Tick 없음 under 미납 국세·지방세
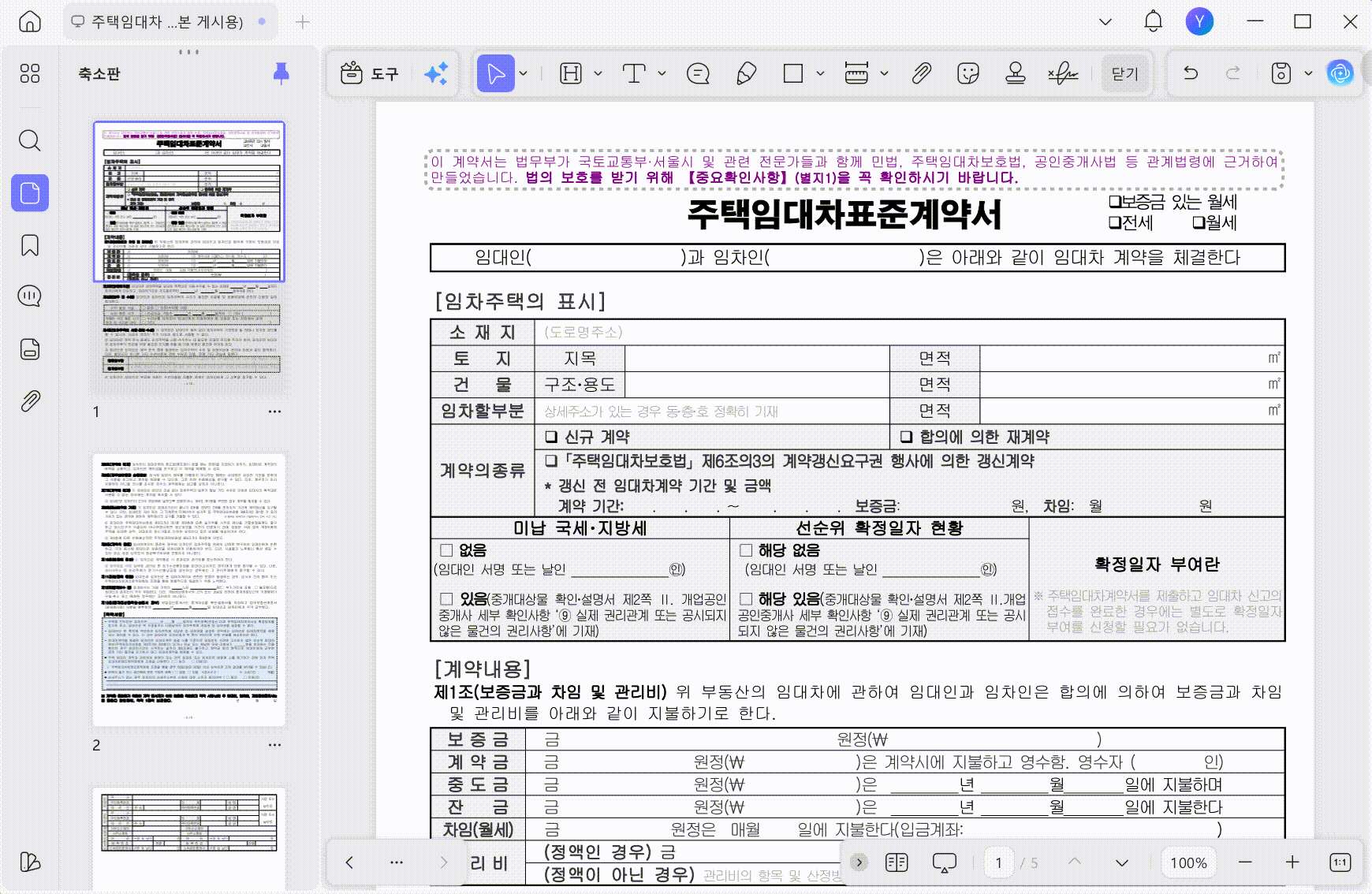The image size is (1372, 894). 446,550
